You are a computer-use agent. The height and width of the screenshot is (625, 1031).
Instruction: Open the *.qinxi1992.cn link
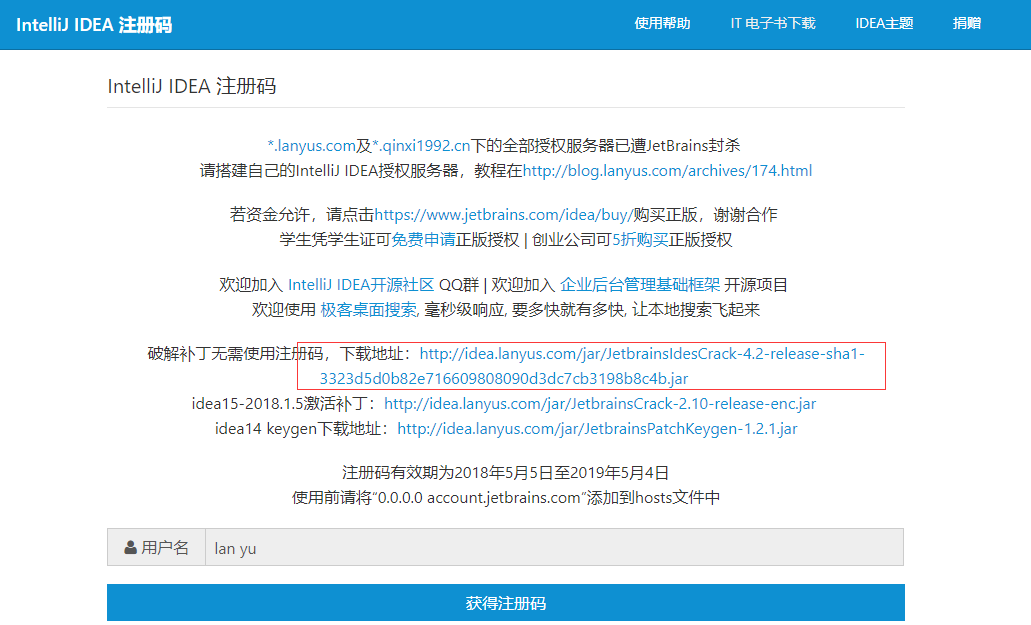tap(421, 145)
